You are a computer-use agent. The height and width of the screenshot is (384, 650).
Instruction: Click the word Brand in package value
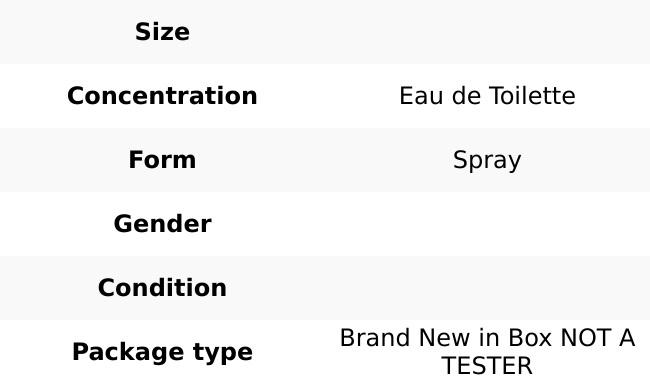click(376, 338)
